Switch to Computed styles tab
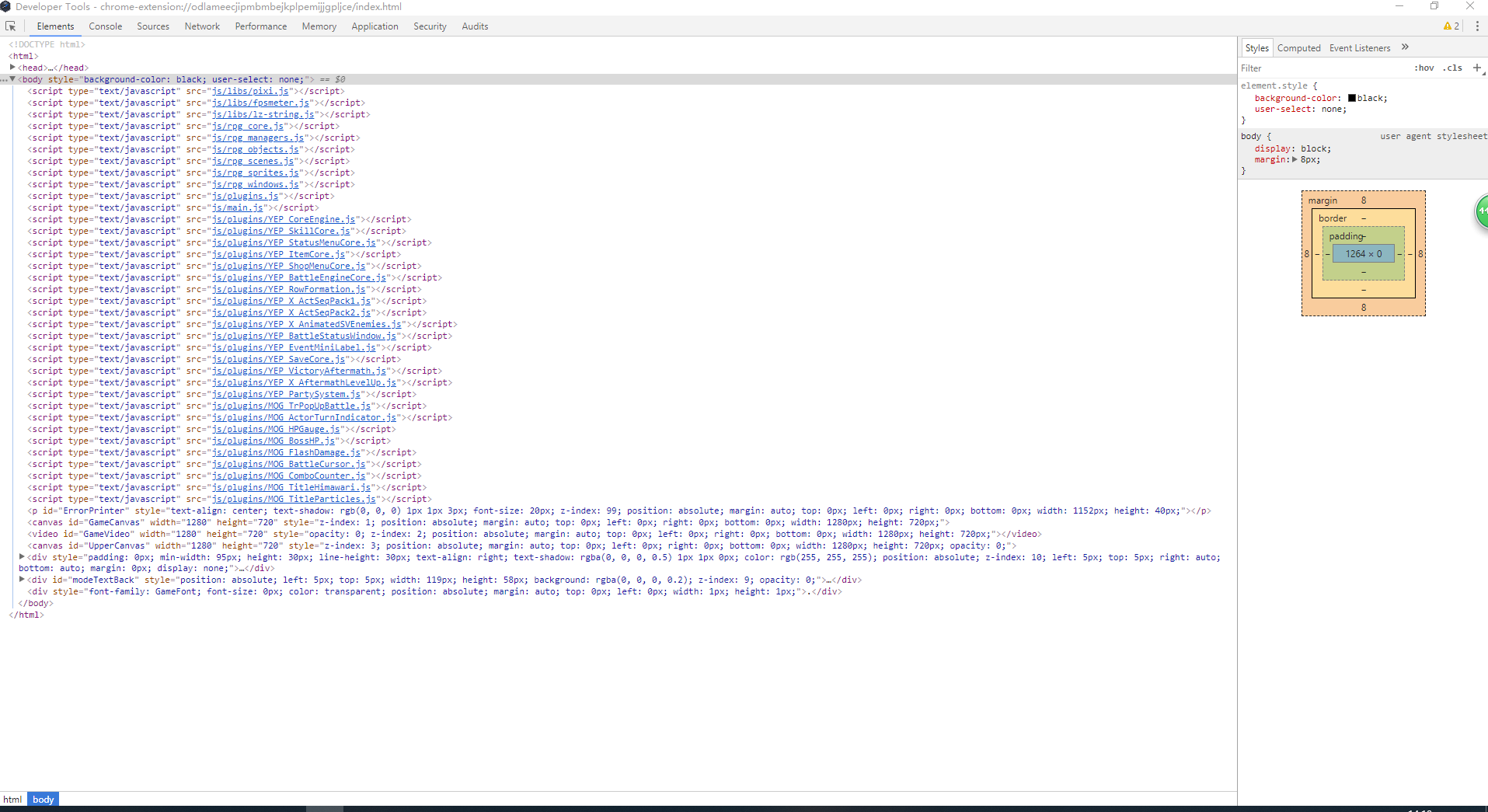This screenshot has height=812, width=1488. click(x=1298, y=48)
